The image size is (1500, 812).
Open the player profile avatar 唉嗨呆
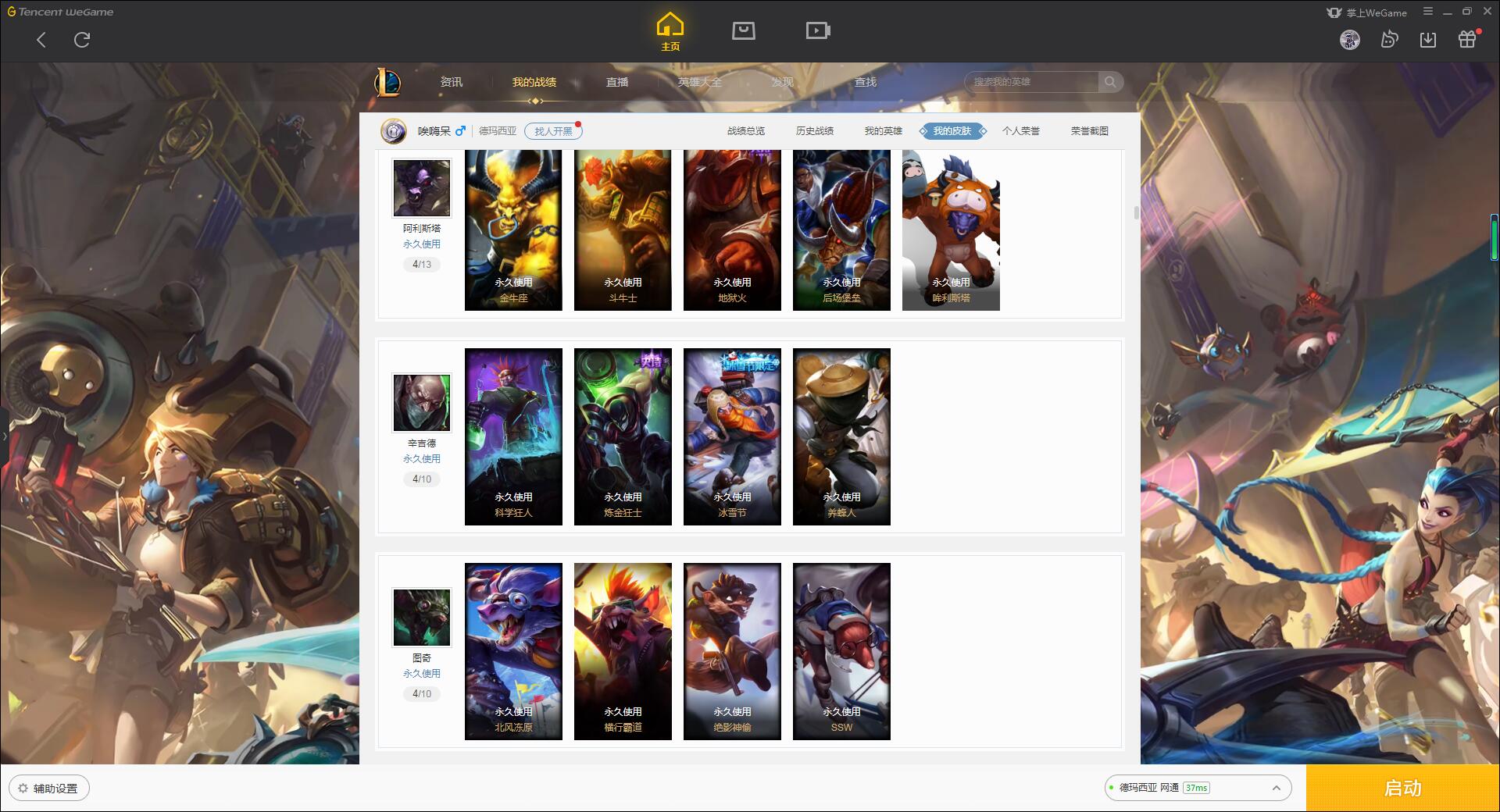[x=394, y=131]
